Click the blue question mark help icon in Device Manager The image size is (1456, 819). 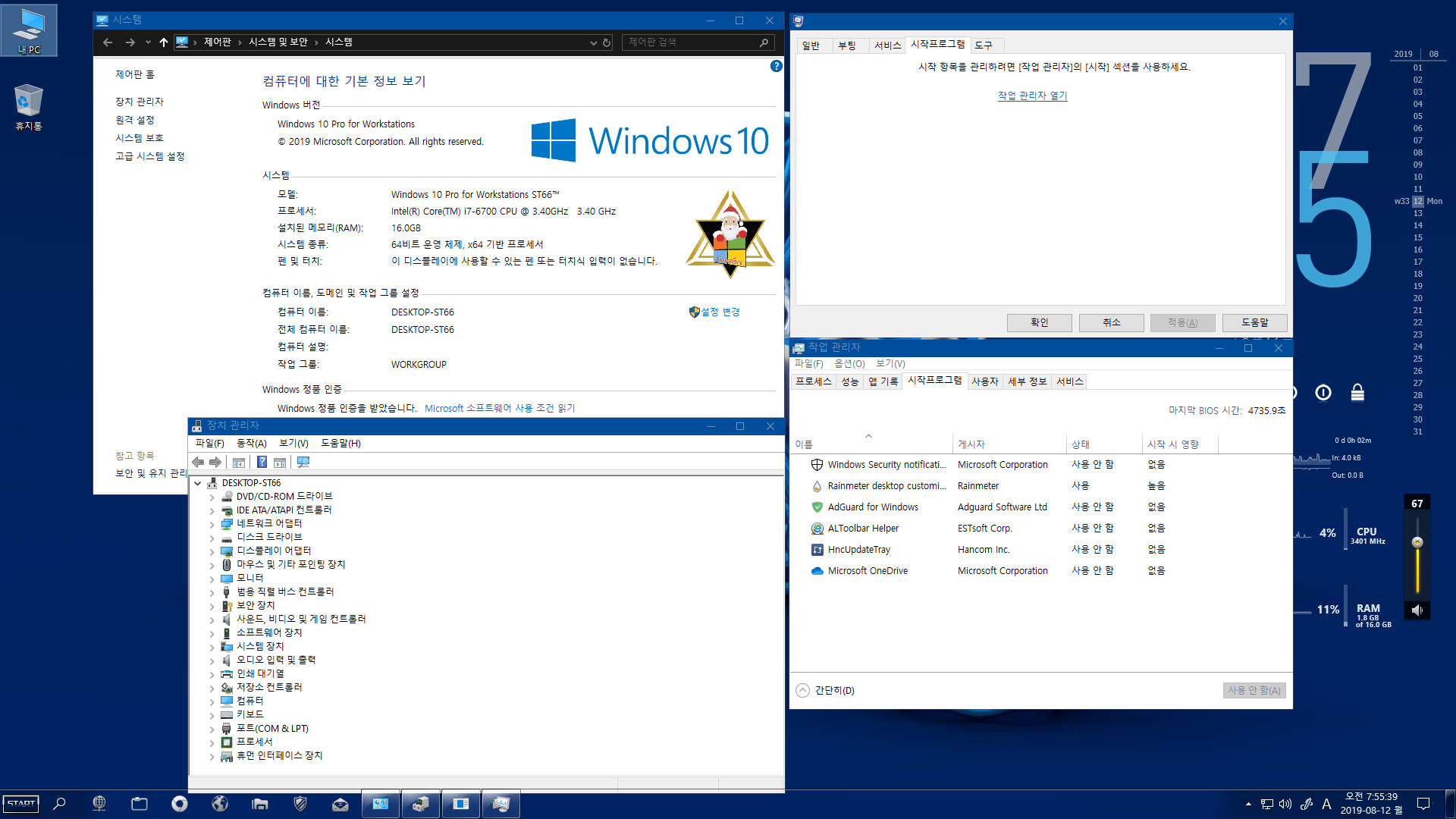(262, 462)
